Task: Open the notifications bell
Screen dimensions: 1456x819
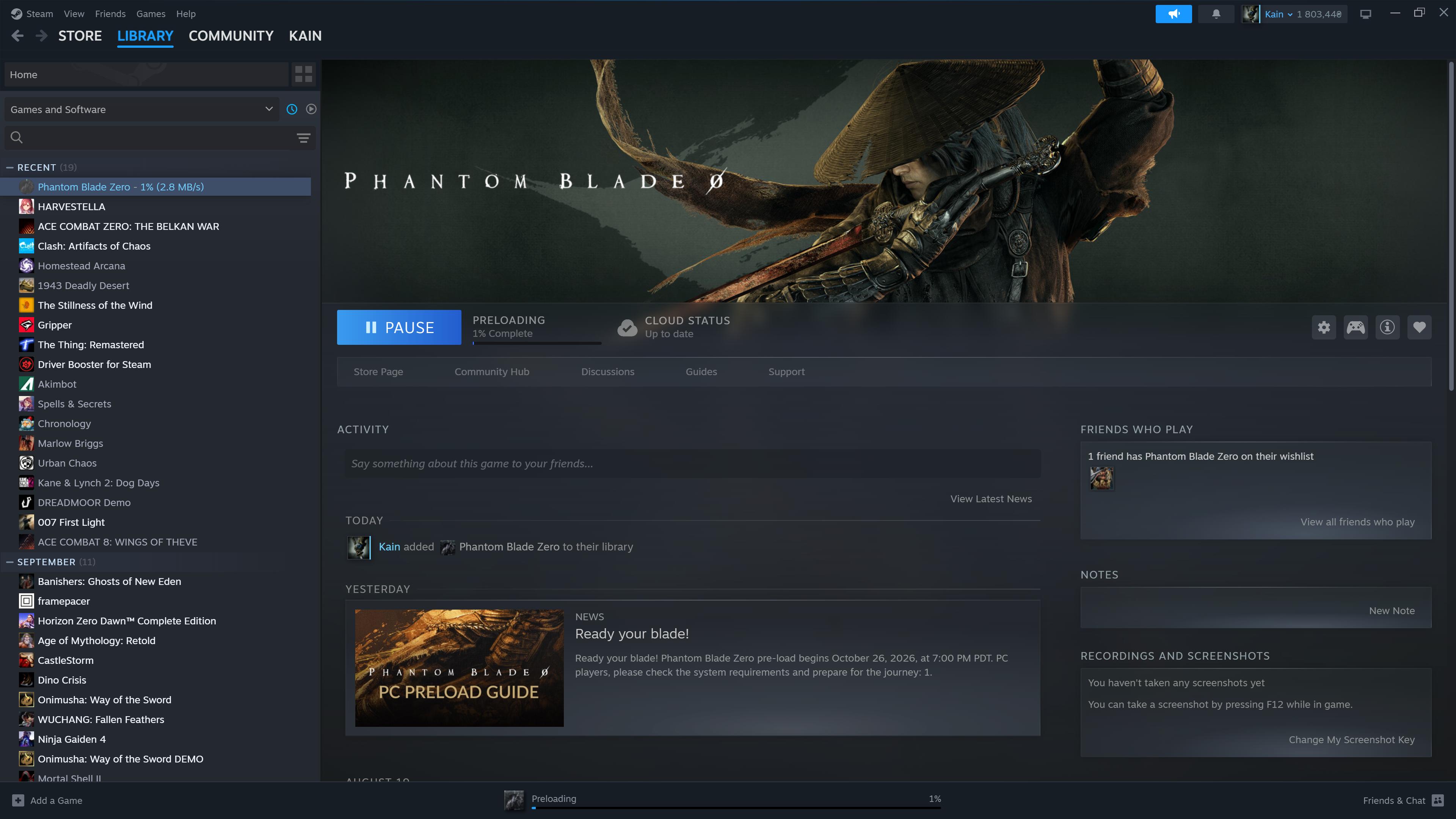Action: click(1216, 14)
